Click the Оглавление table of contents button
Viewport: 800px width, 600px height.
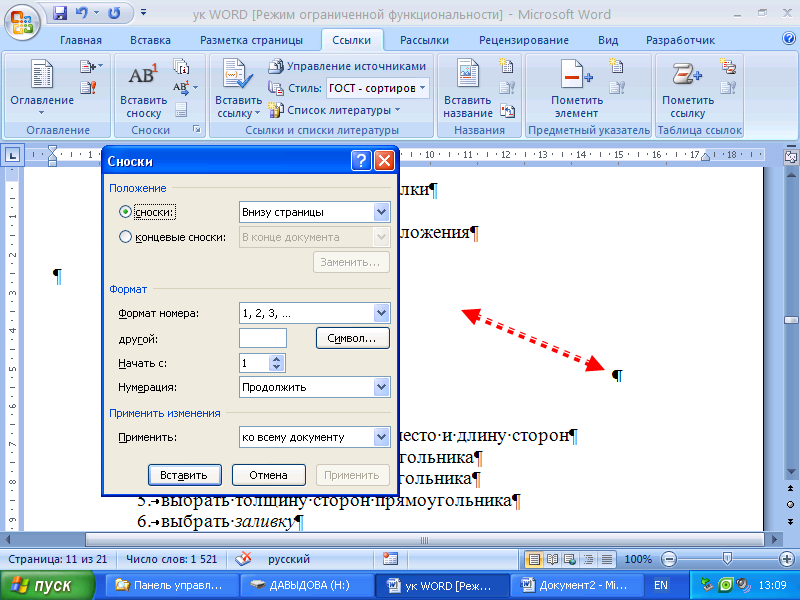(x=42, y=88)
